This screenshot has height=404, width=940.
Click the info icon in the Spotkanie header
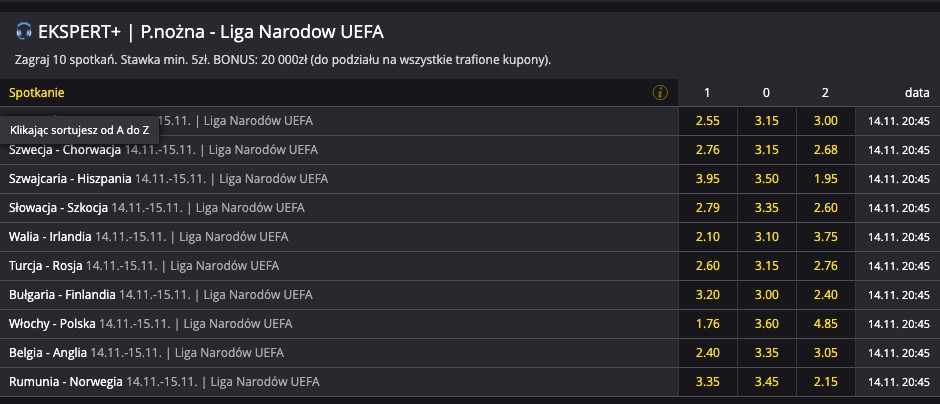(659, 93)
